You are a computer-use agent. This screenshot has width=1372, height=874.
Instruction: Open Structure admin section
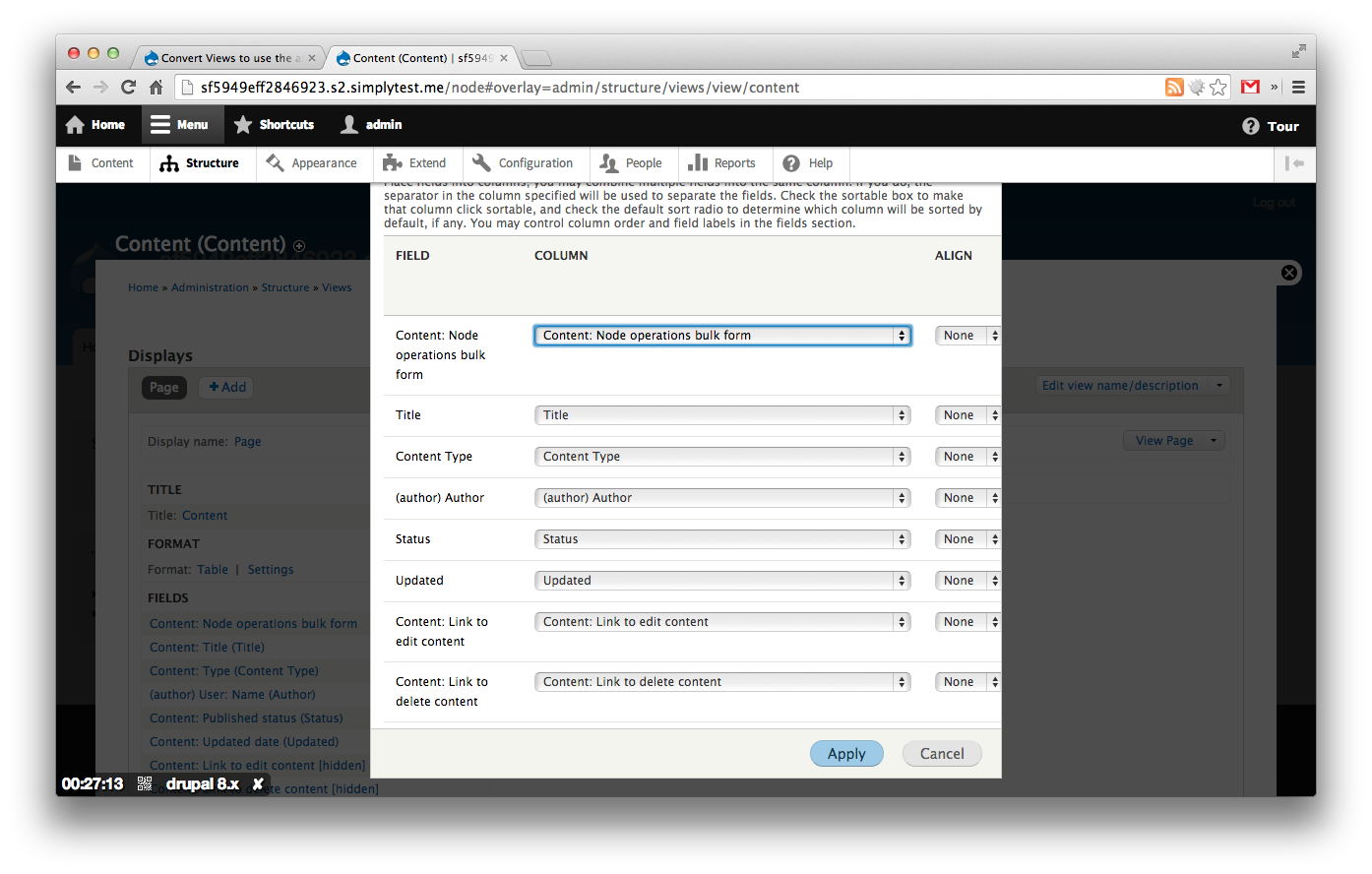[199, 163]
